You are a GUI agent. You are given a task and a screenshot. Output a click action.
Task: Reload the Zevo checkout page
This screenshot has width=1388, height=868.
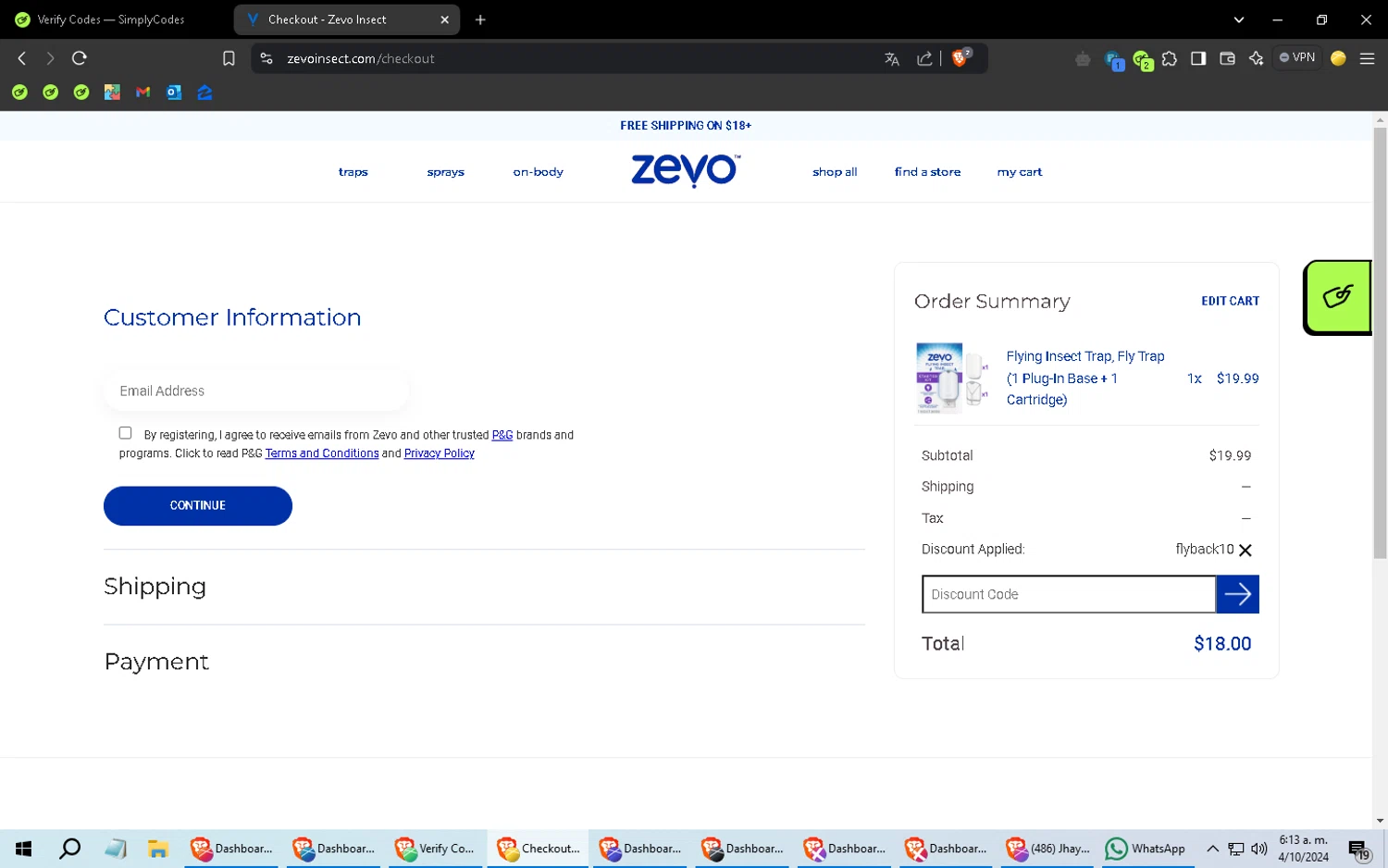(x=80, y=58)
